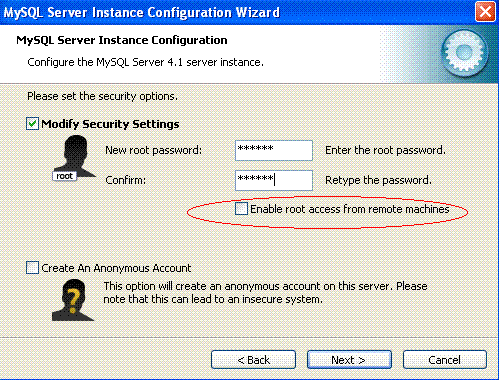The width and height of the screenshot is (499, 380).
Task: Check Create An Anonymous Account box
Action: coord(32,268)
